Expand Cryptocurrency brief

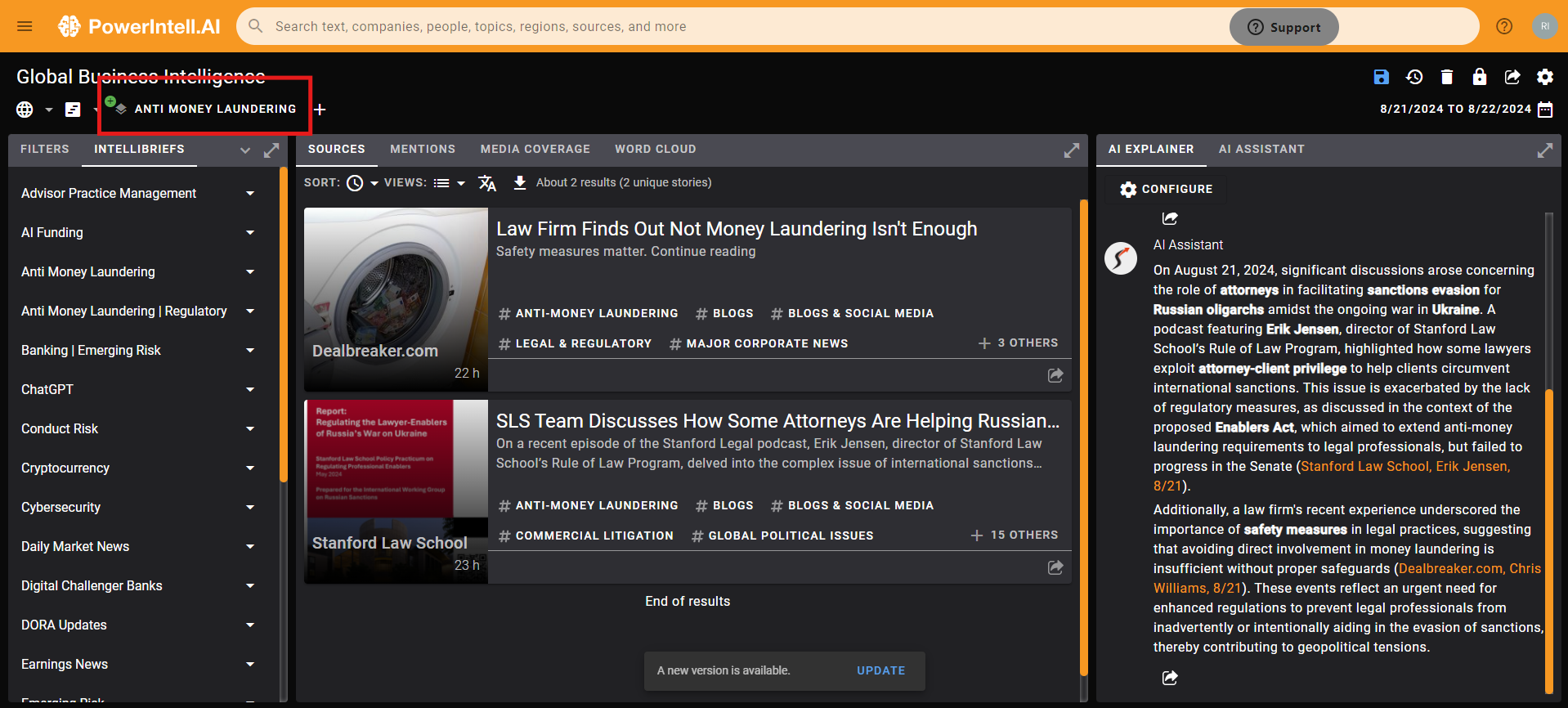click(250, 468)
